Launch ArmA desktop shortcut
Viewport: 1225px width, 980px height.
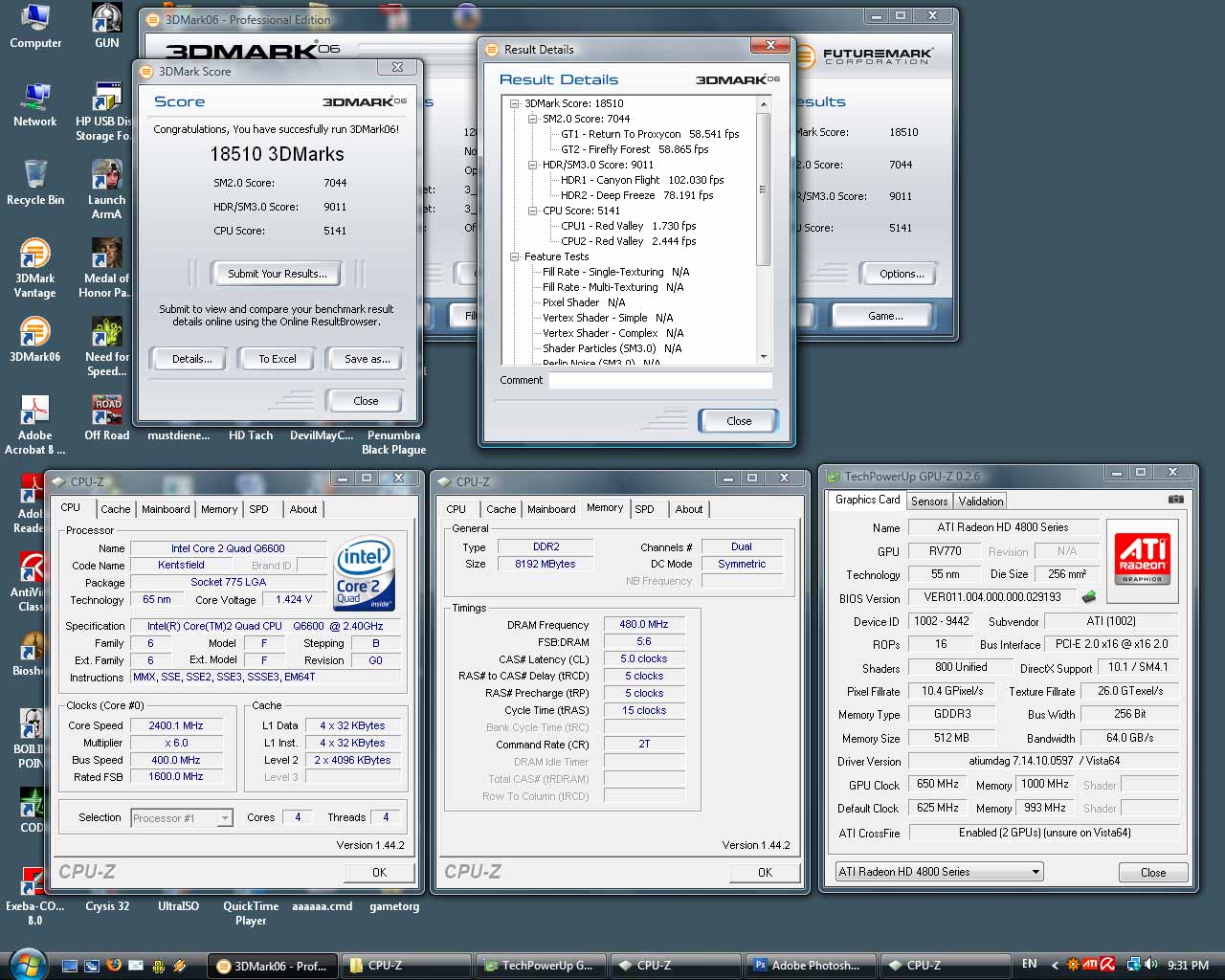[106, 190]
